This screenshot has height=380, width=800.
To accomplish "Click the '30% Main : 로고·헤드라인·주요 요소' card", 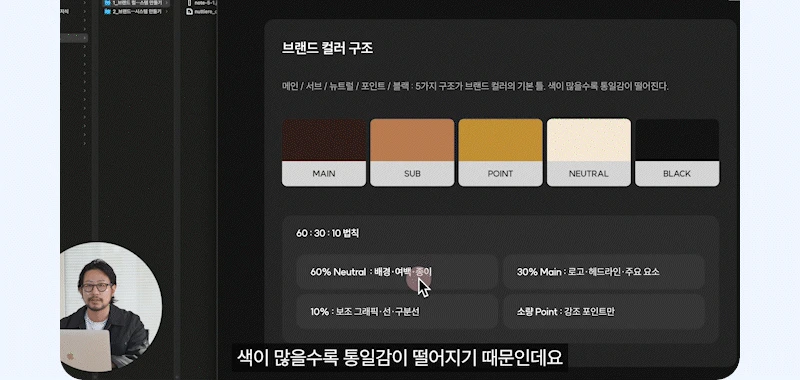I will pyautogui.click(x=604, y=272).
